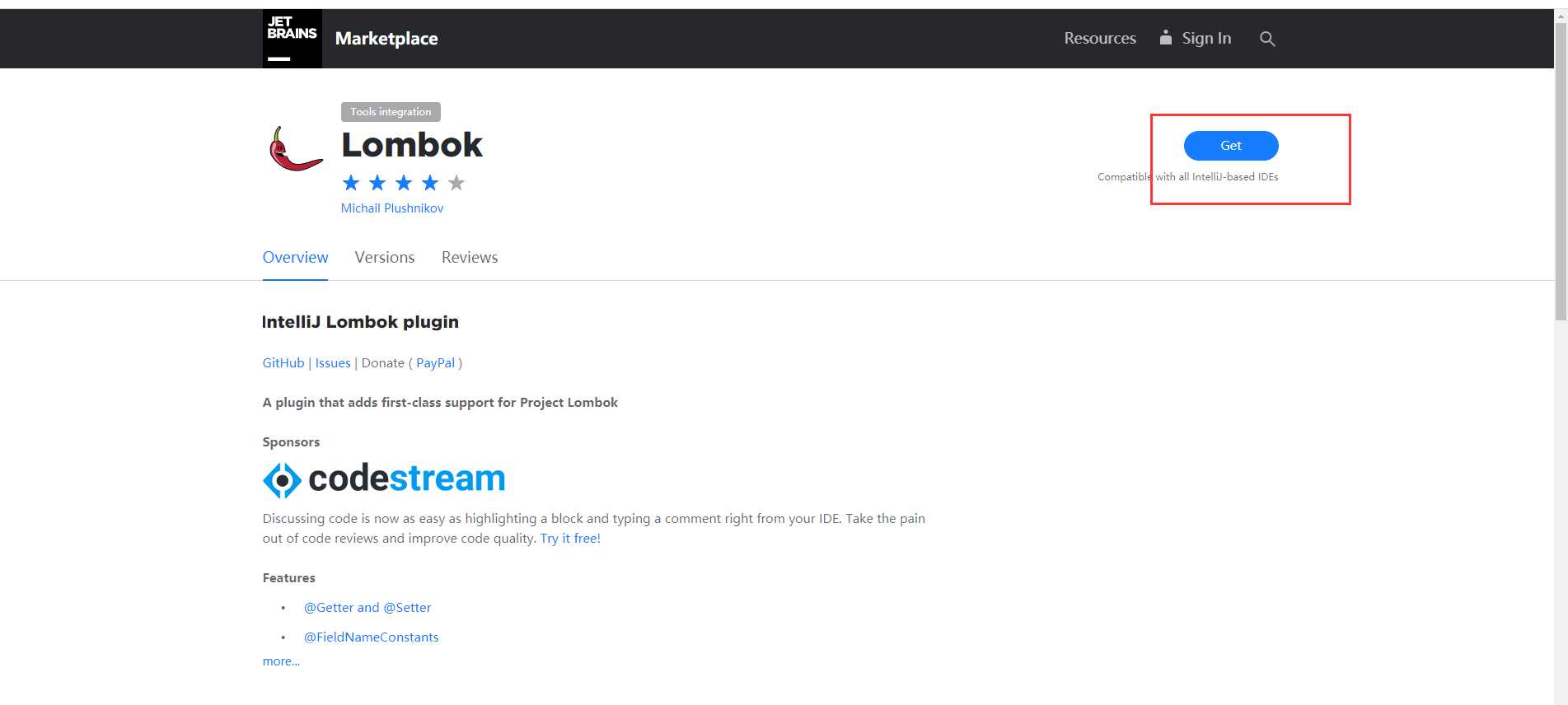The height and width of the screenshot is (705, 1568).
Task: Click the Lombok chili pepper logo
Action: 296,149
